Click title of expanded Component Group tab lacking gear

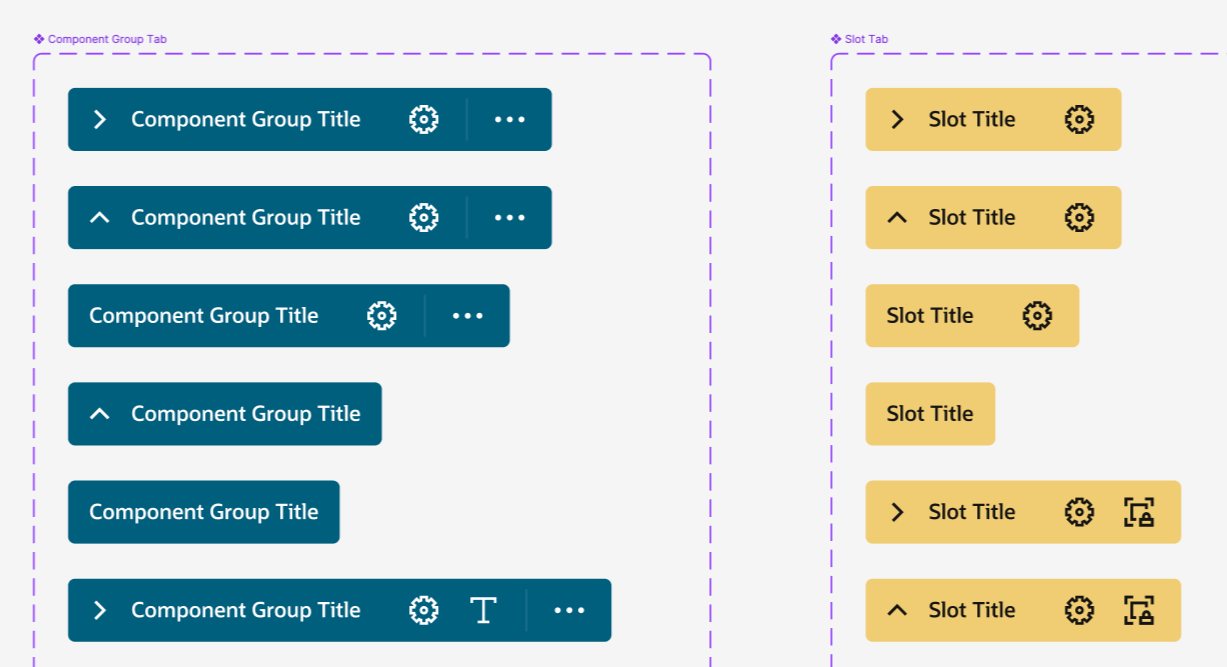click(246, 413)
